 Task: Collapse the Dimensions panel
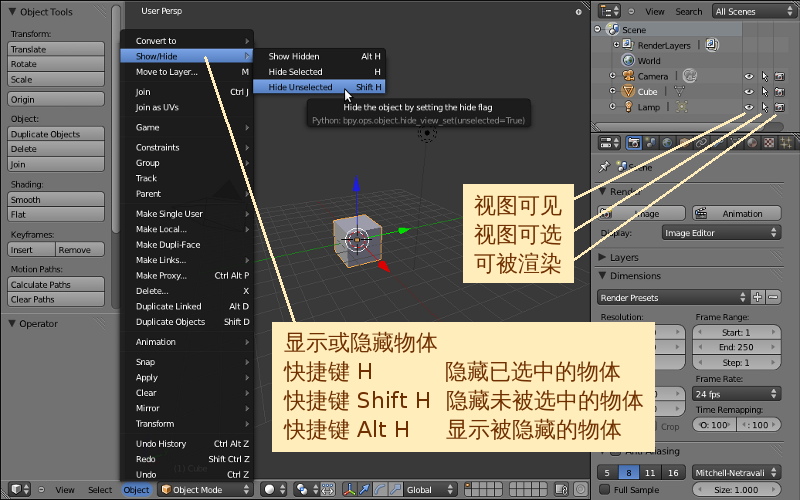tap(603, 276)
